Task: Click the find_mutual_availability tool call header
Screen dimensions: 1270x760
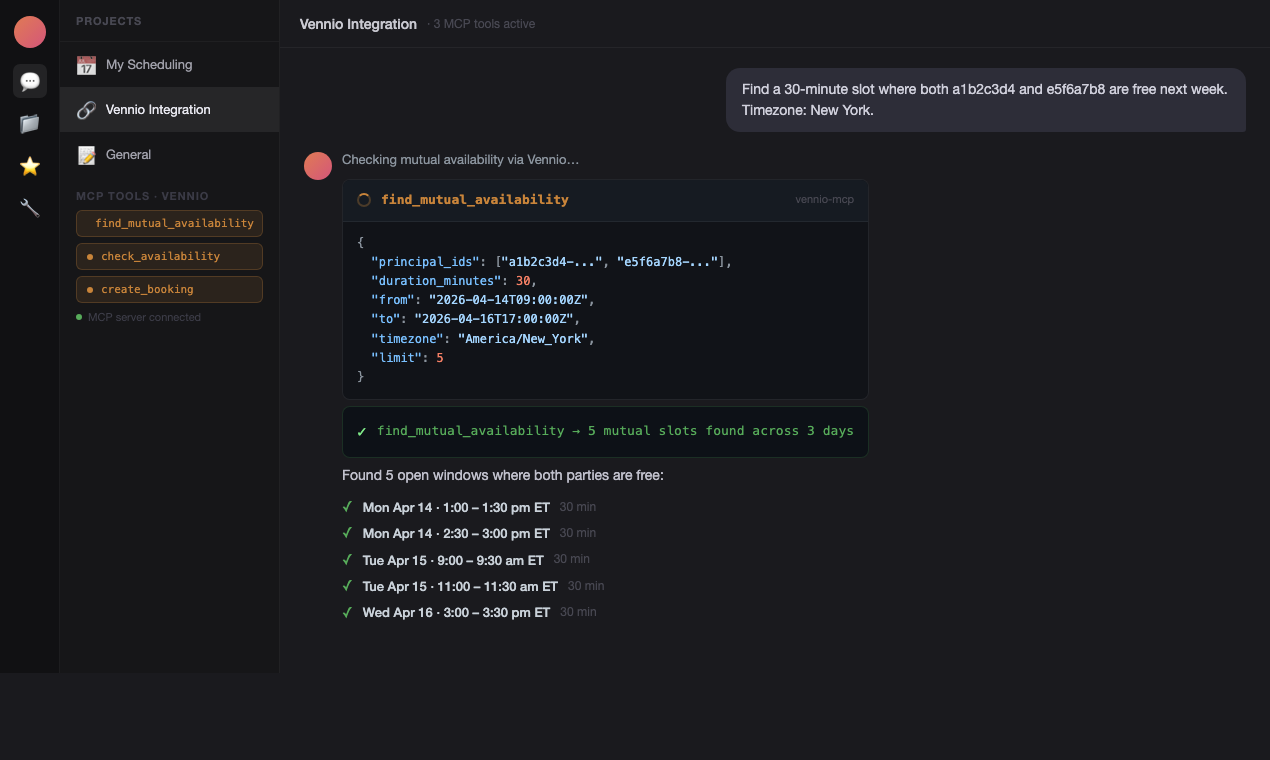Action: pyautogui.click(x=605, y=200)
